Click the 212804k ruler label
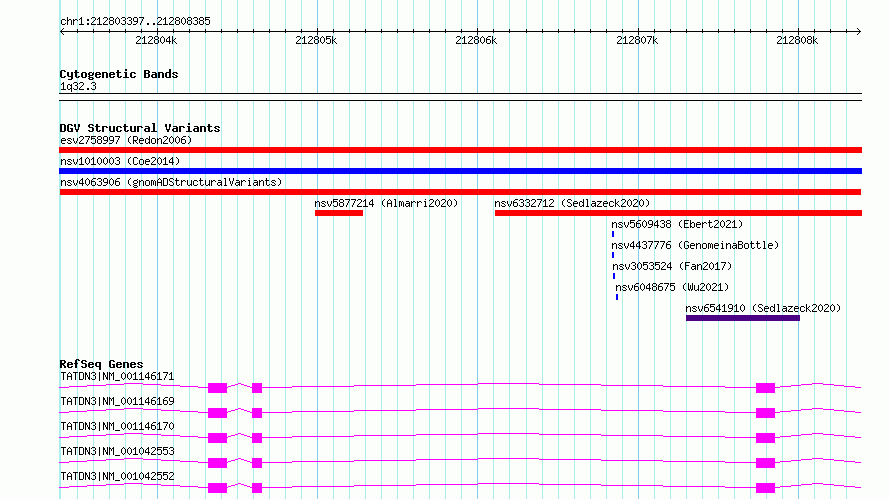 pyautogui.click(x=156, y=40)
